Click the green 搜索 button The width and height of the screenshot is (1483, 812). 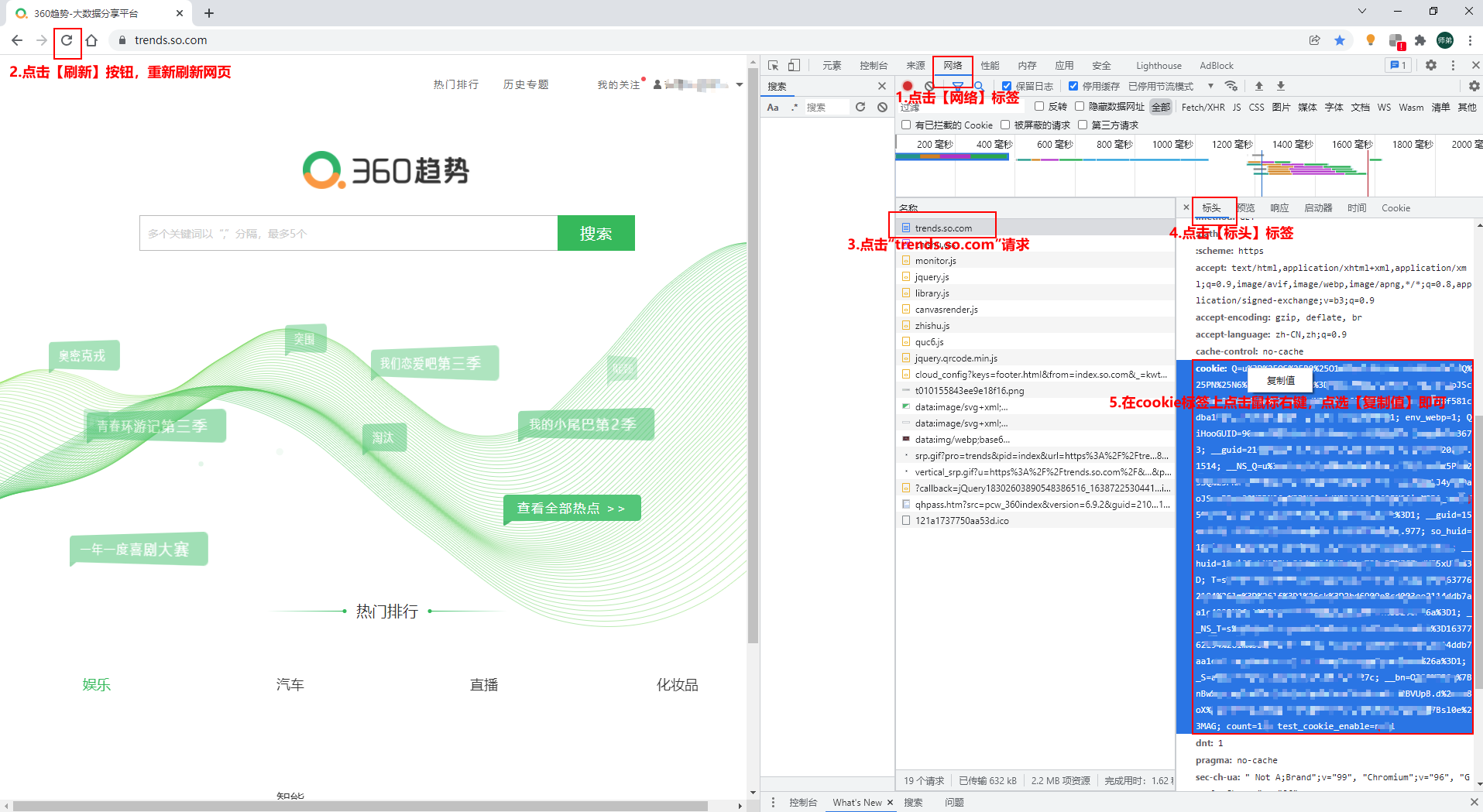(596, 233)
